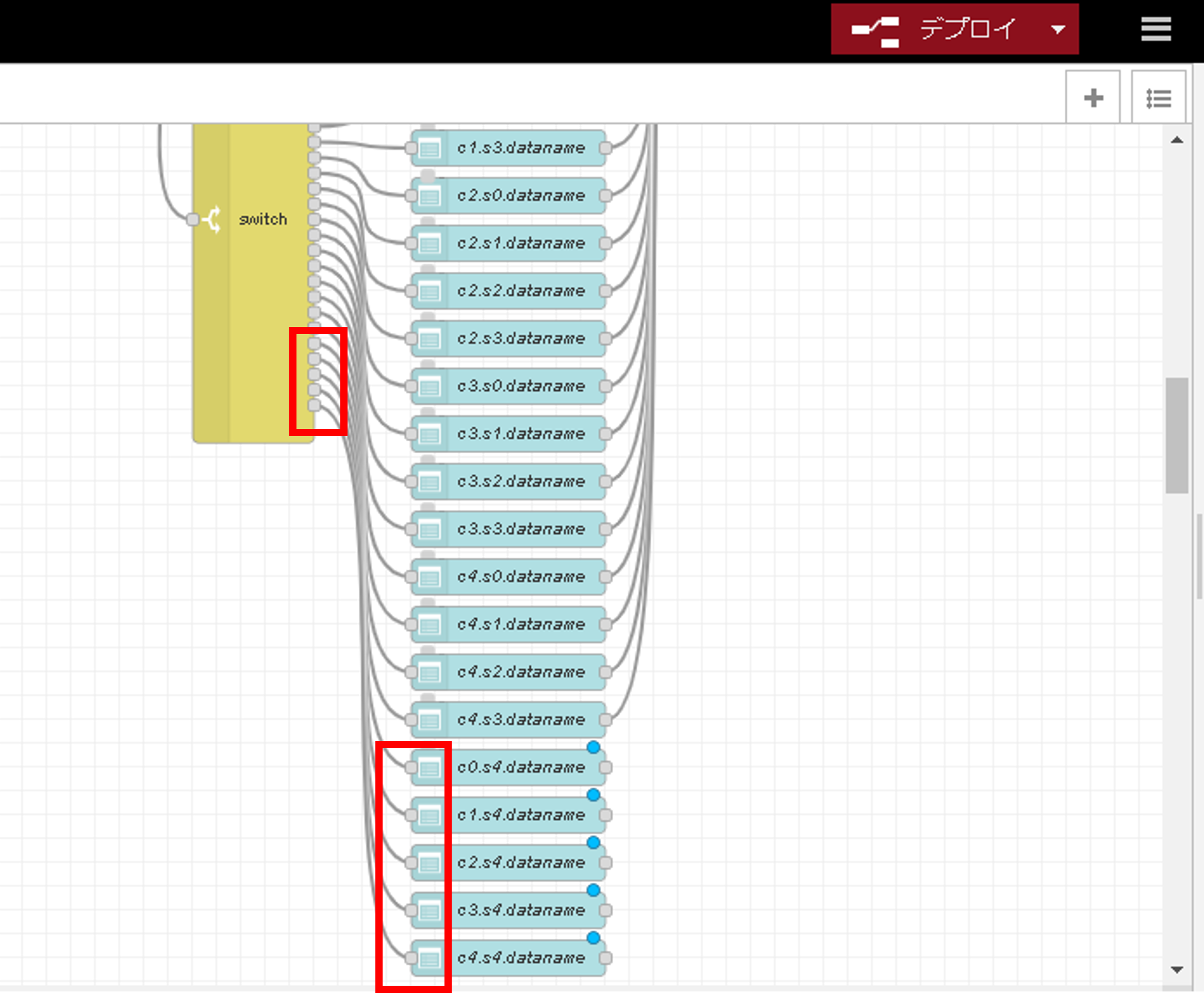Open the hamburger menu
1204x993 pixels.
point(1157,29)
